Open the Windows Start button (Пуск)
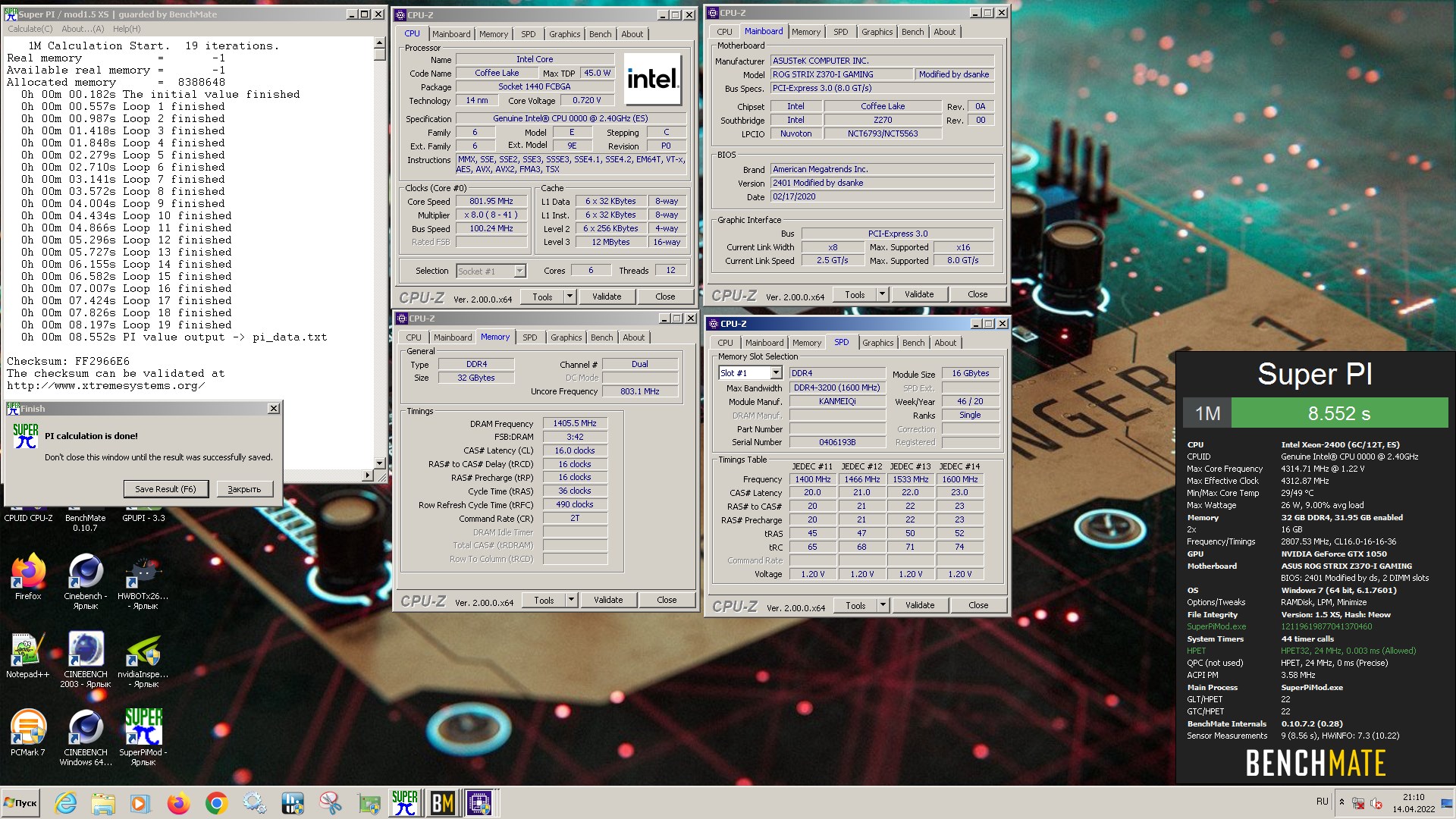Image resolution: width=1456 pixels, height=819 pixels. (x=20, y=803)
